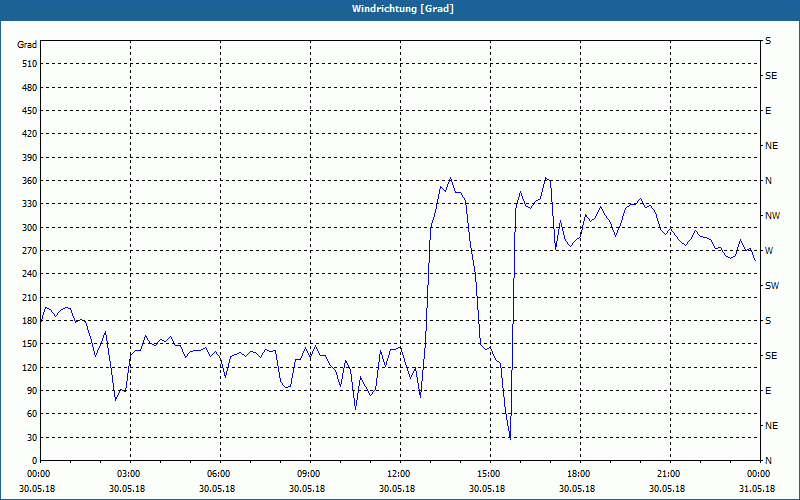Pick the 240 y-axis tick label
Screen dimensions: 800x500
point(30,274)
